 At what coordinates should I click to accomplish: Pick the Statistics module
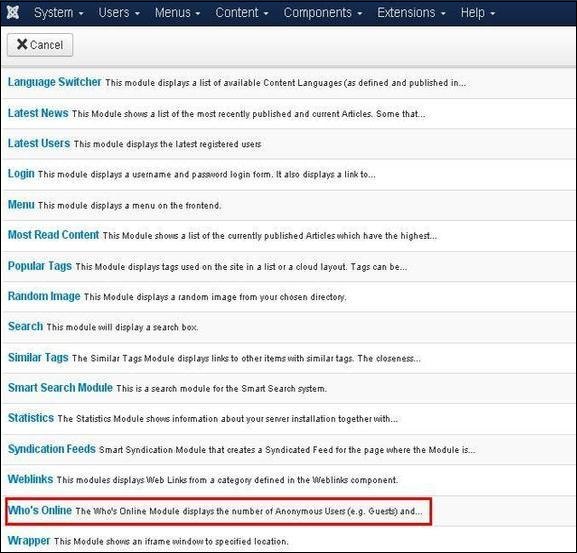[31, 418]
